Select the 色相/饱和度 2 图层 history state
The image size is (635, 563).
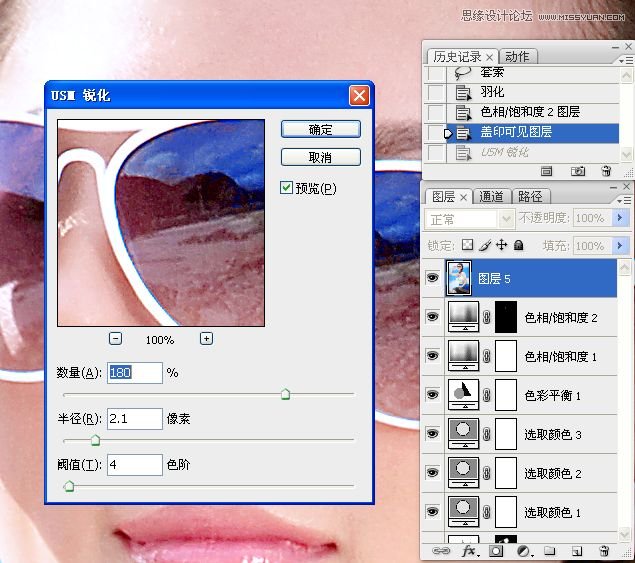533,112
